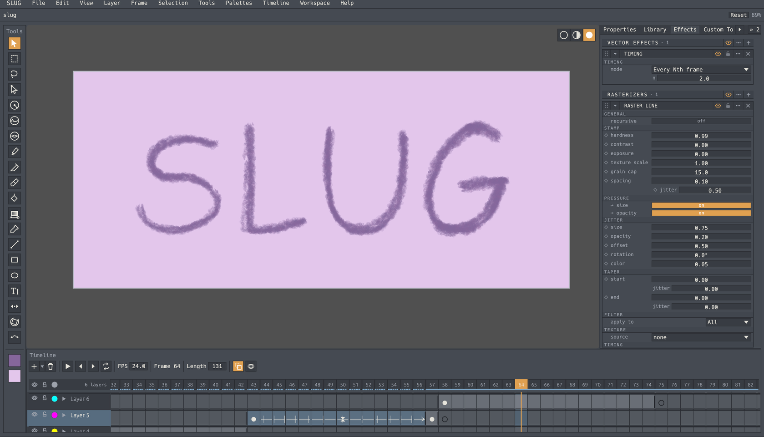The height and width of the screenshot is (437, 764).
Task: Toggle loop playback
Action: point(106,366)
